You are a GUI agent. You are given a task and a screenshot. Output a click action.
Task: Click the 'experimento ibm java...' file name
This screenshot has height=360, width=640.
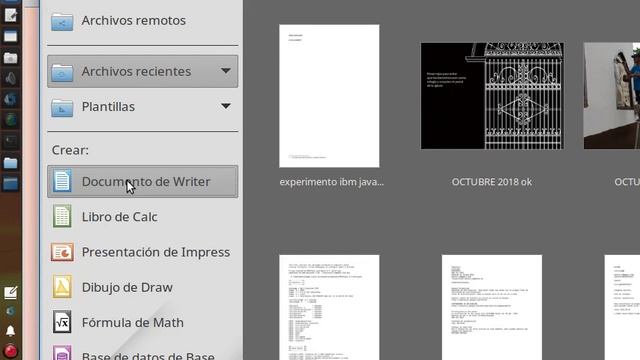[331, 182]
